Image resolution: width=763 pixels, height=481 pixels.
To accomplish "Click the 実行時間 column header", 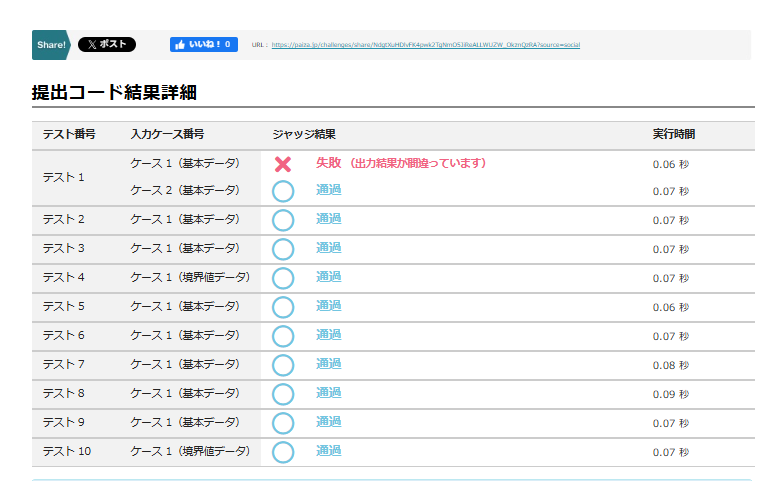I will tap(673, 134).
